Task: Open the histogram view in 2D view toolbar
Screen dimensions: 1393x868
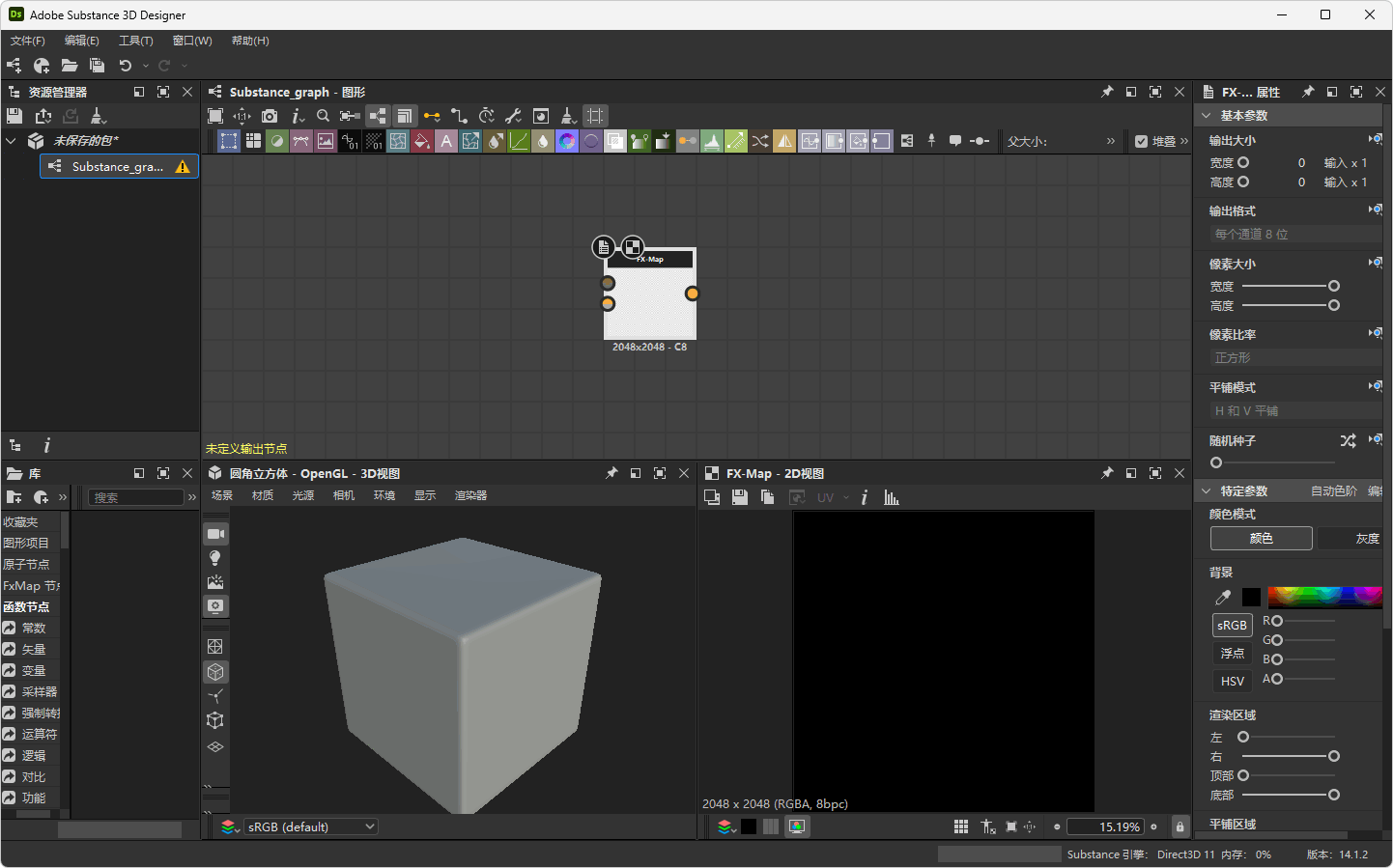Action: (890, 497)
